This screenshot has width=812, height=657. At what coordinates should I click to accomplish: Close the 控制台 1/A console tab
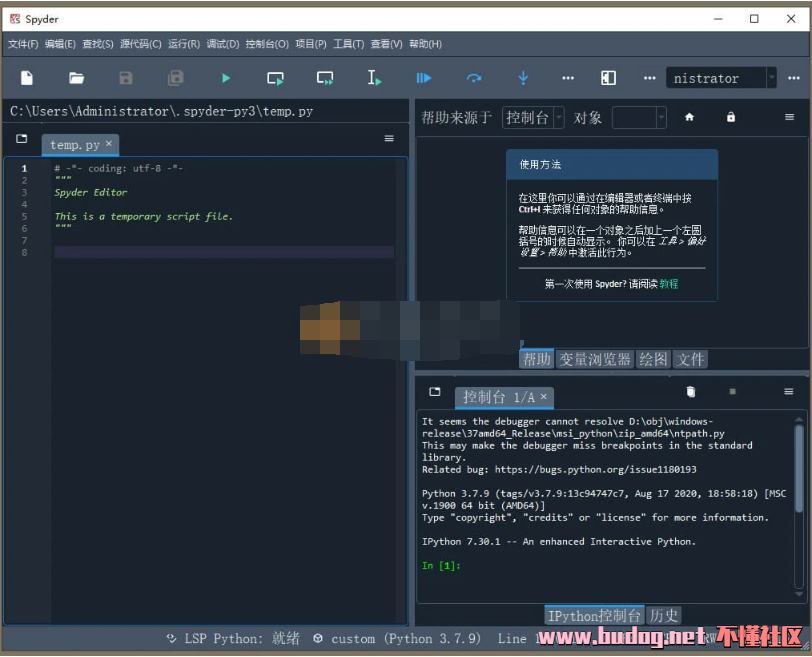[x=544, y=397]
